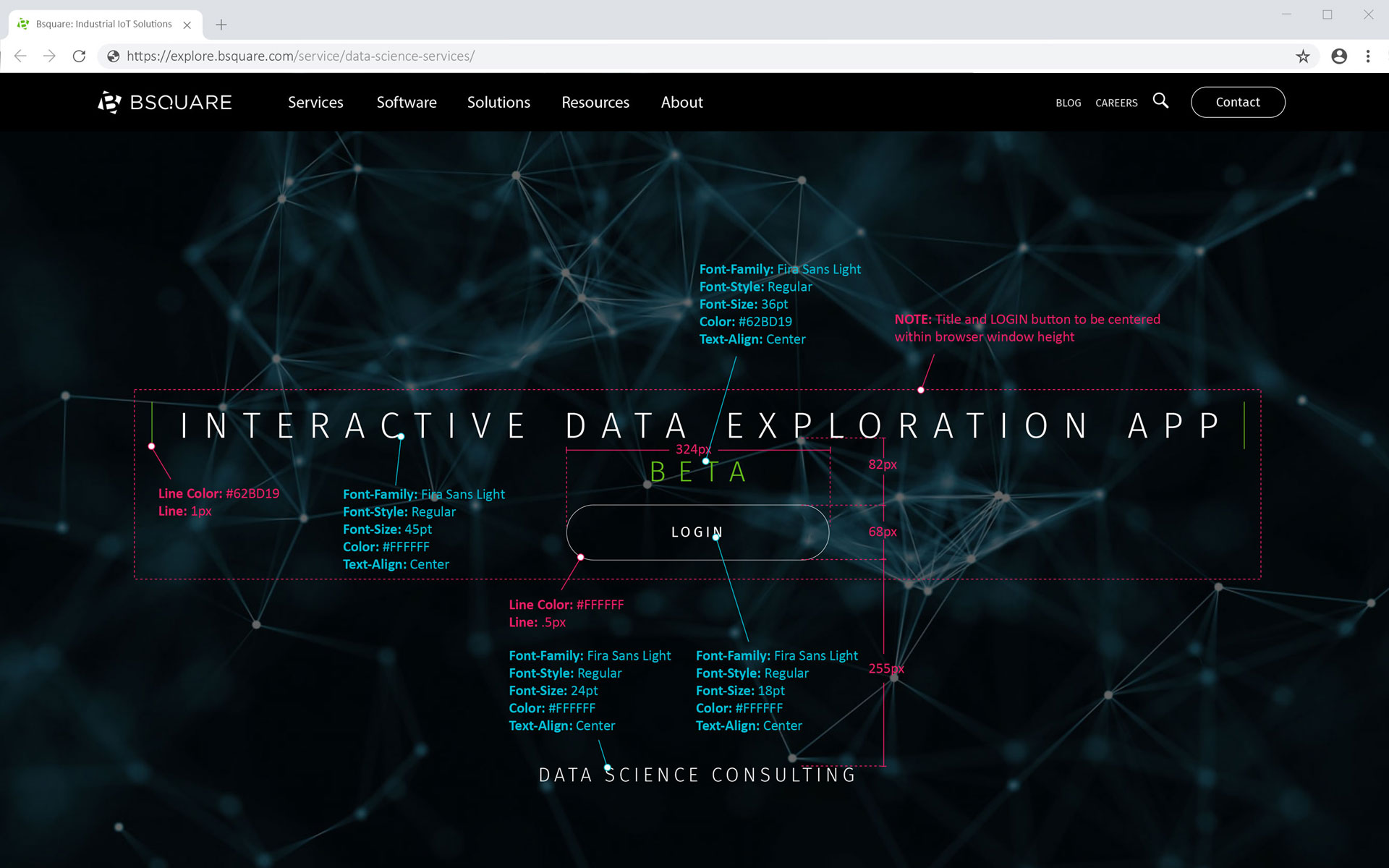
Task: Open a new tab with plus icon
Action: (221, 25)
